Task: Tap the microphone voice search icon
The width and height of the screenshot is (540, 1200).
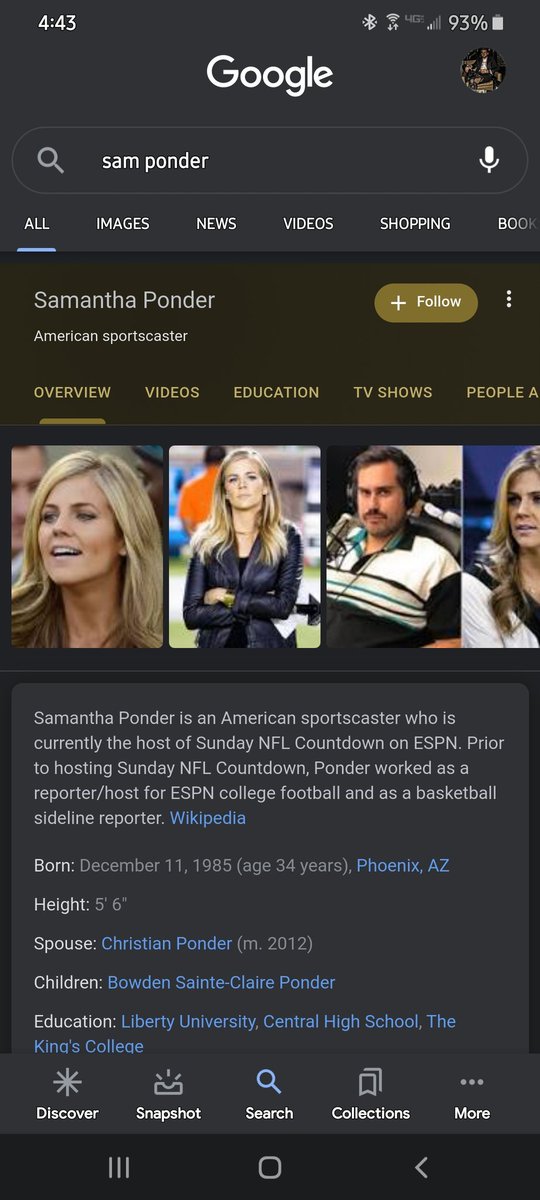Action: click(489, 160)
